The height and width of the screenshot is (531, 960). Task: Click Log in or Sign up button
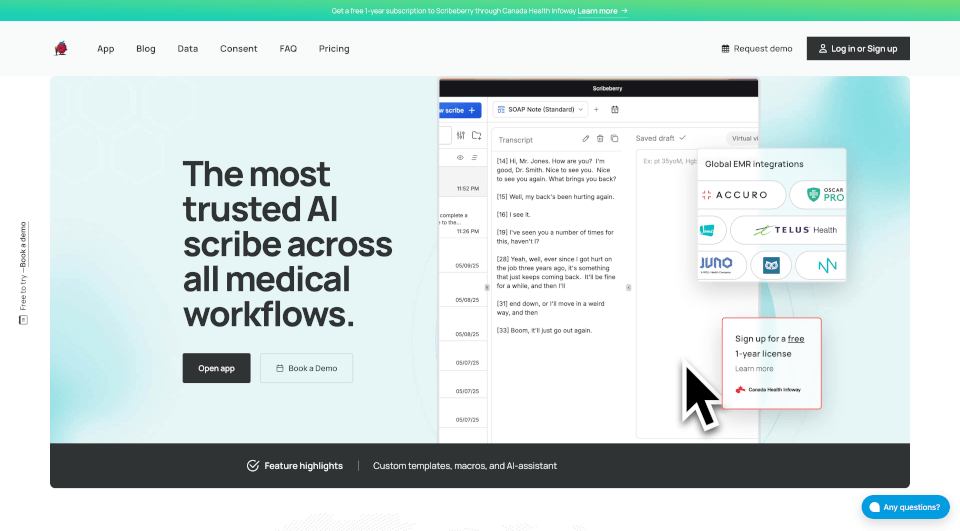(858, 48)
